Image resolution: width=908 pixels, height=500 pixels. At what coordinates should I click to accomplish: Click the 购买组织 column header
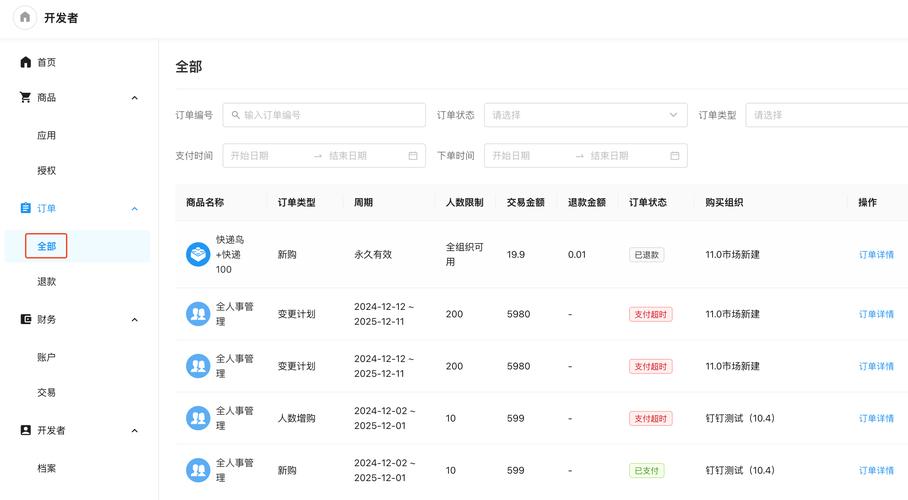tap(724, 202)
